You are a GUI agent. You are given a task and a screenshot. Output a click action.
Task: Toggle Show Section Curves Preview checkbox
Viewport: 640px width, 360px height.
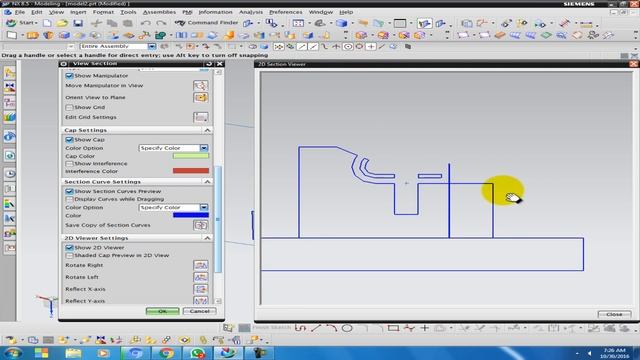point(69,191)
